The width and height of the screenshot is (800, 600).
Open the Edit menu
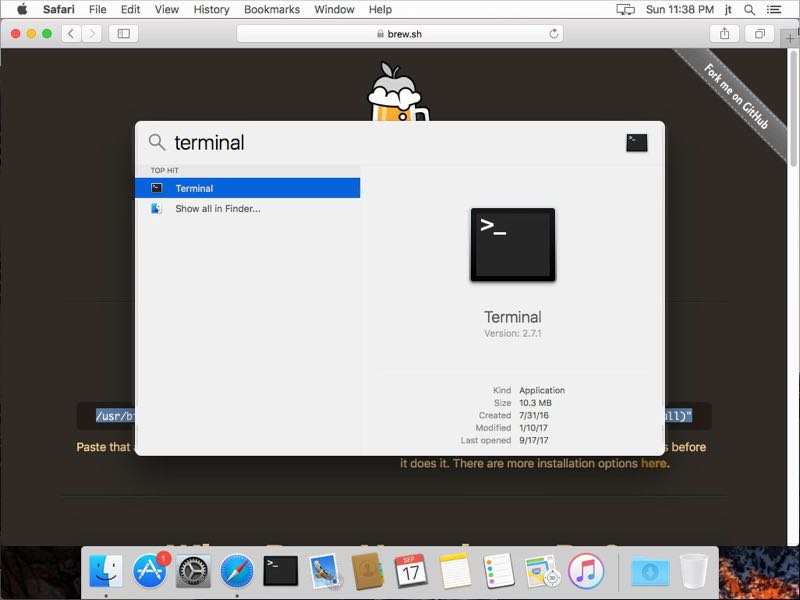[x=130, y=9]
